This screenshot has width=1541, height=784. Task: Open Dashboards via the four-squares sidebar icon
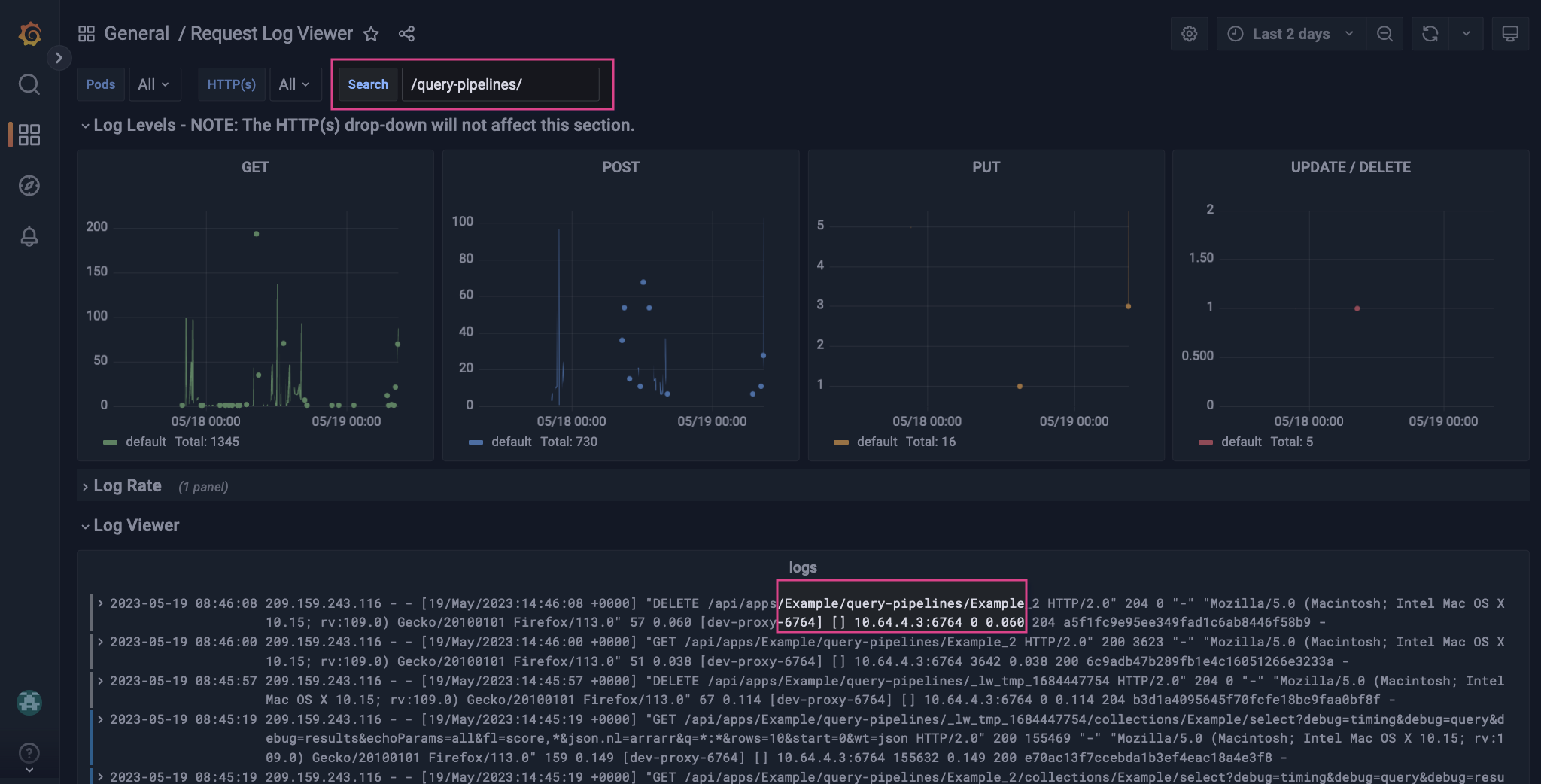(29, 135)
